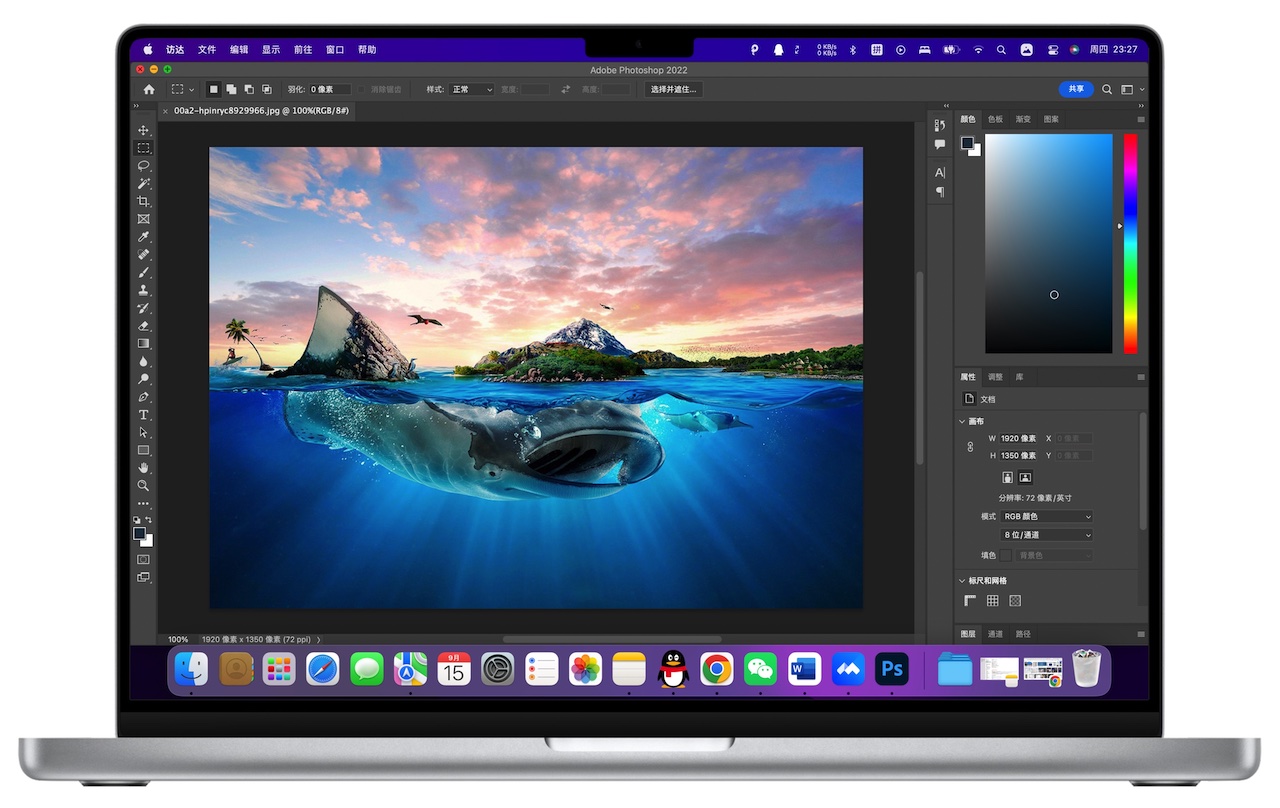Switch canvas to landscape orientation
1280x808 pixels.
pos(1025,478)
